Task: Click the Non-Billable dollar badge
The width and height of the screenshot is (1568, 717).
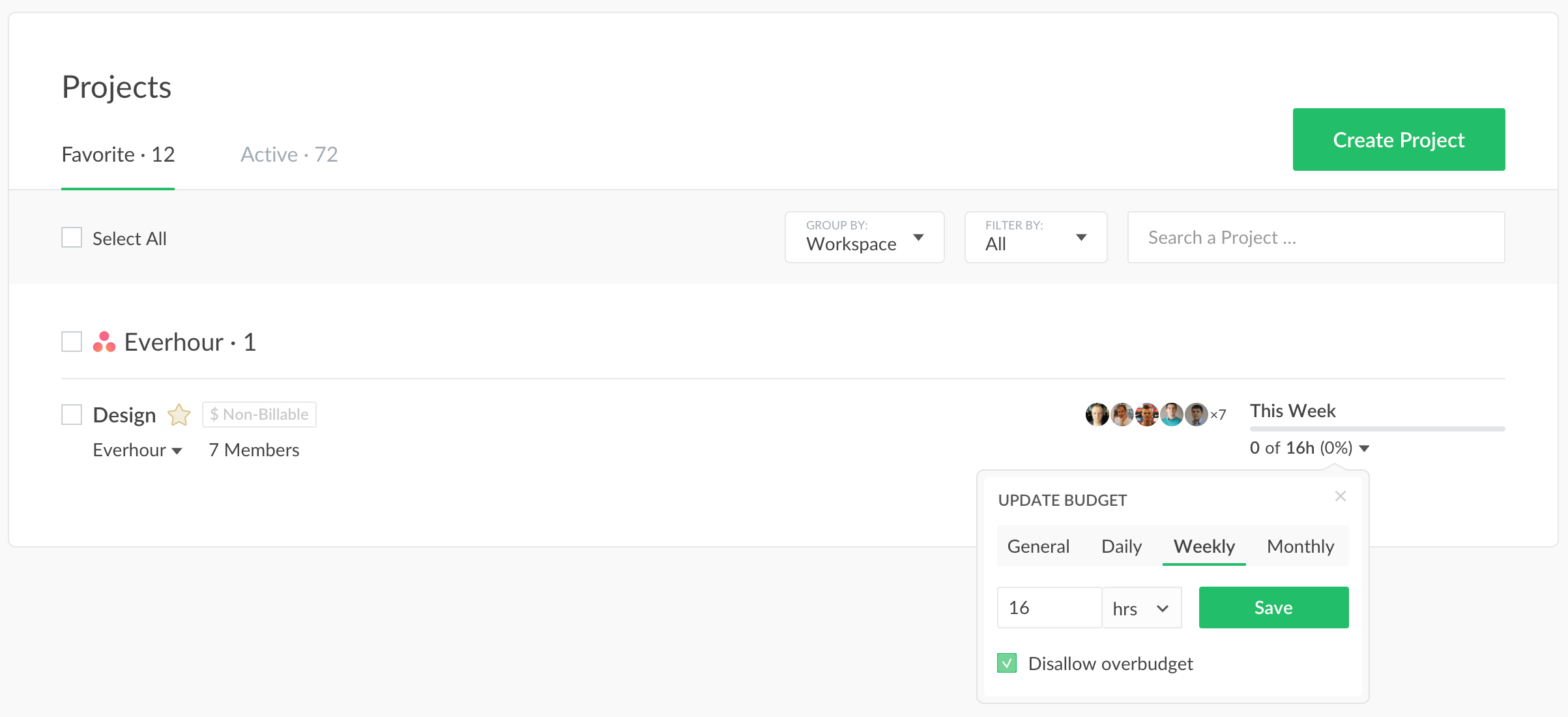Action: [x=259, y=415]
